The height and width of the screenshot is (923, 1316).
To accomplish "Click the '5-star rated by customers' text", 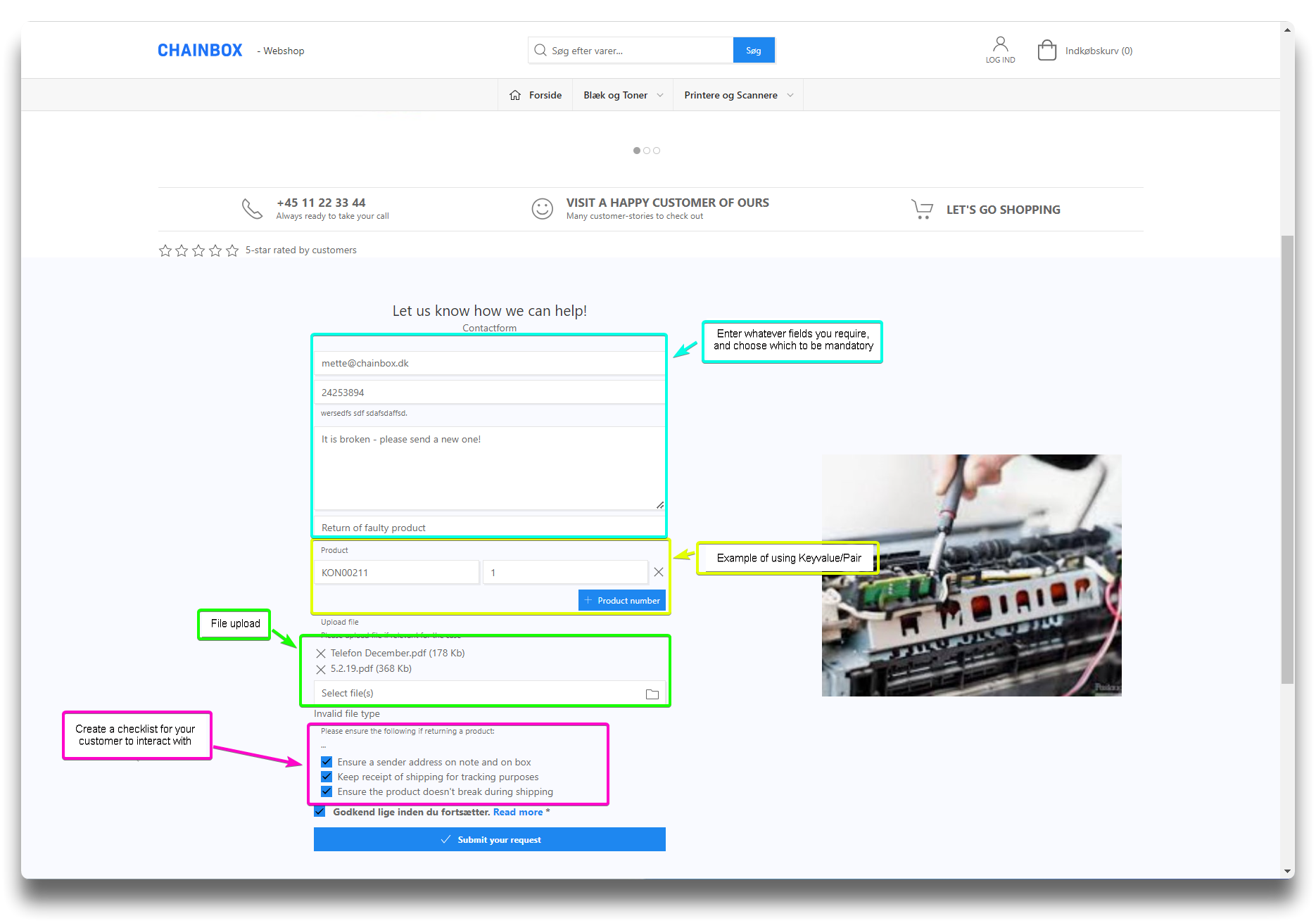I will (301, 250).
